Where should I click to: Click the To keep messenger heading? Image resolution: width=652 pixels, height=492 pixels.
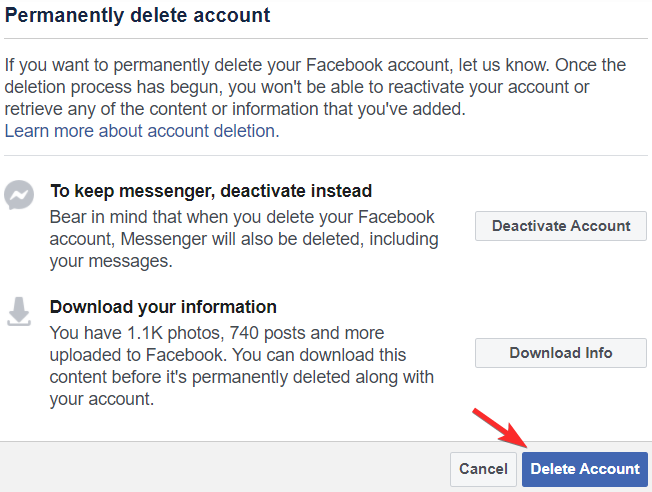pyautogui.click(x=210, y=191)
